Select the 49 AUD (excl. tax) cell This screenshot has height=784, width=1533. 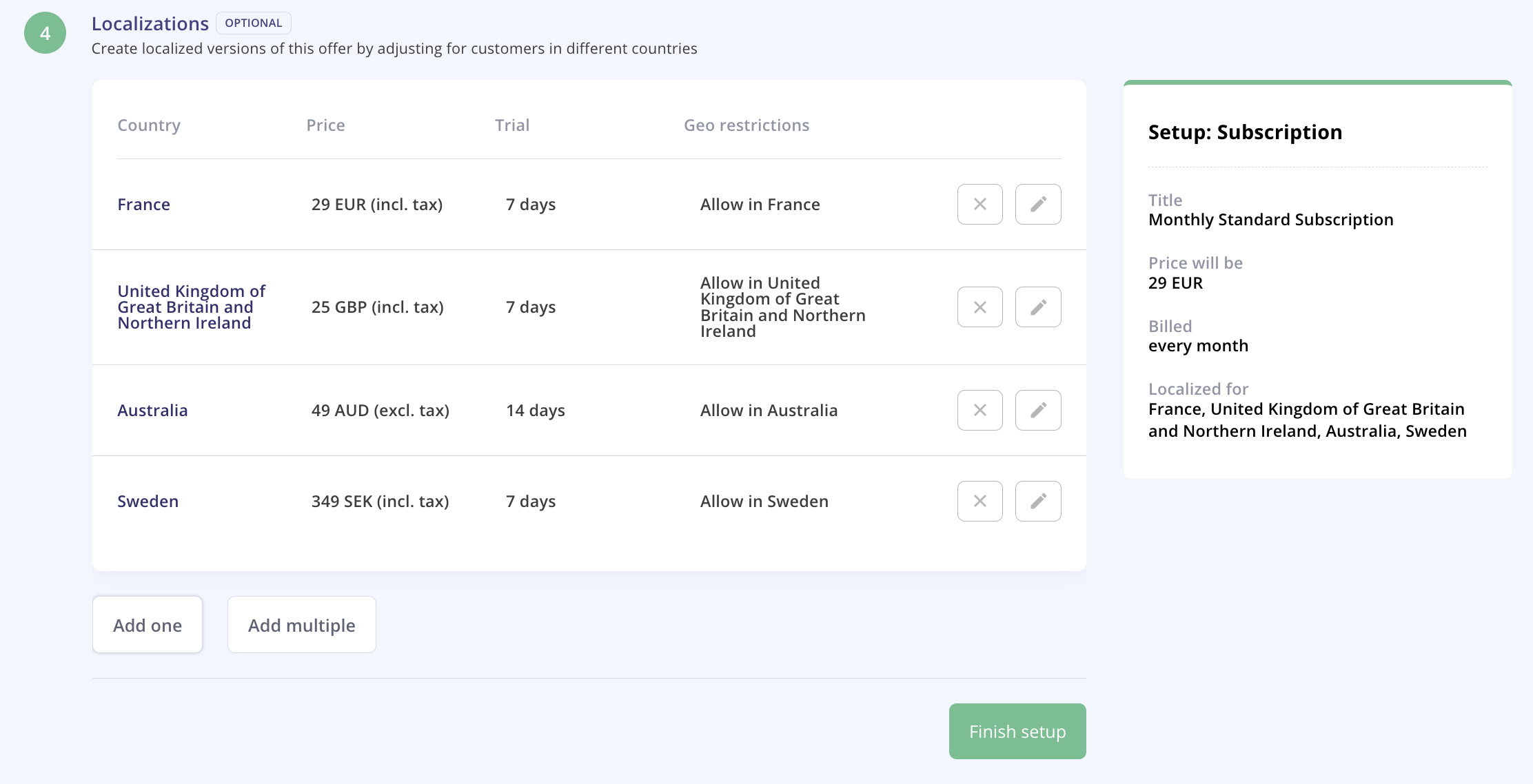click(x=380, y=411)
